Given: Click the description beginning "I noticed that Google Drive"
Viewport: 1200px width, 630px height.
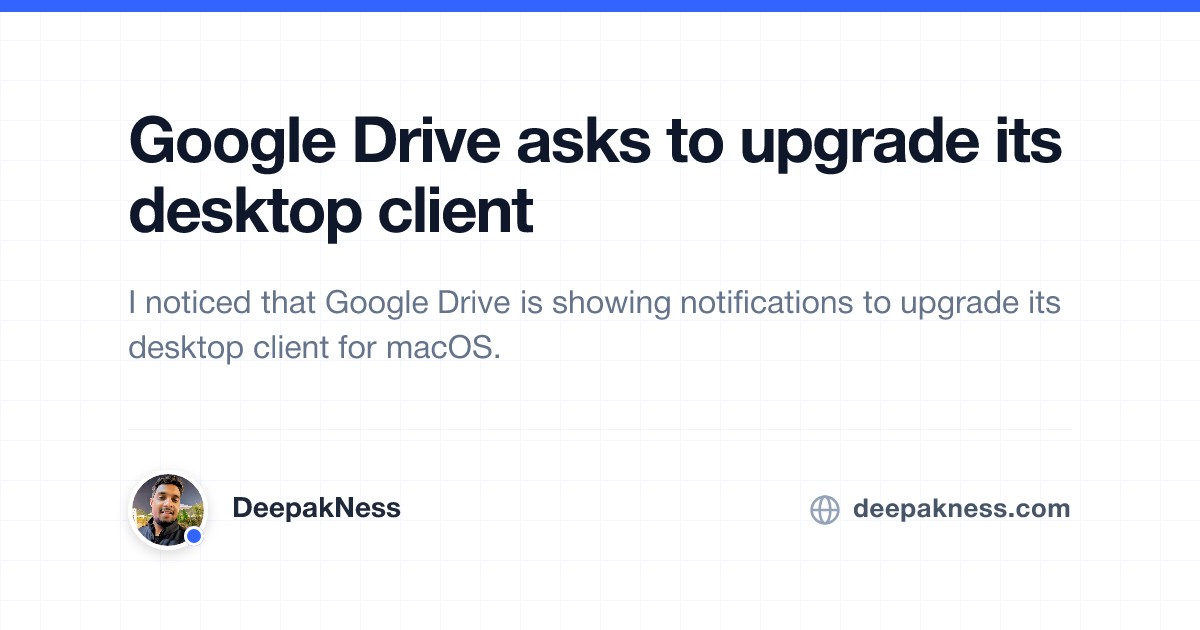Looking at the screenshot, I should coord(594,326).
